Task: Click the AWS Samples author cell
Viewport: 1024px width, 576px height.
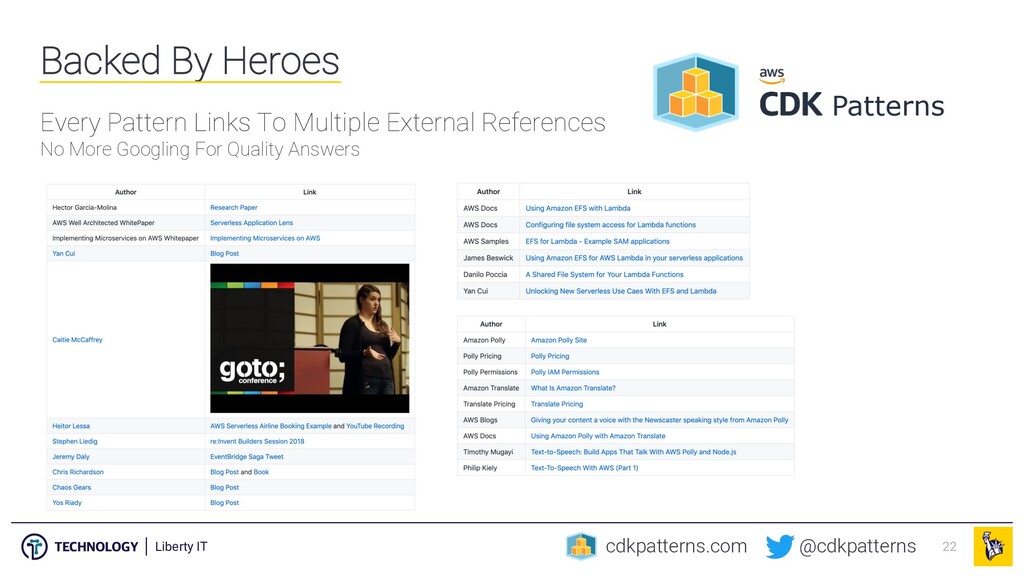Action: tap(486, 242)
